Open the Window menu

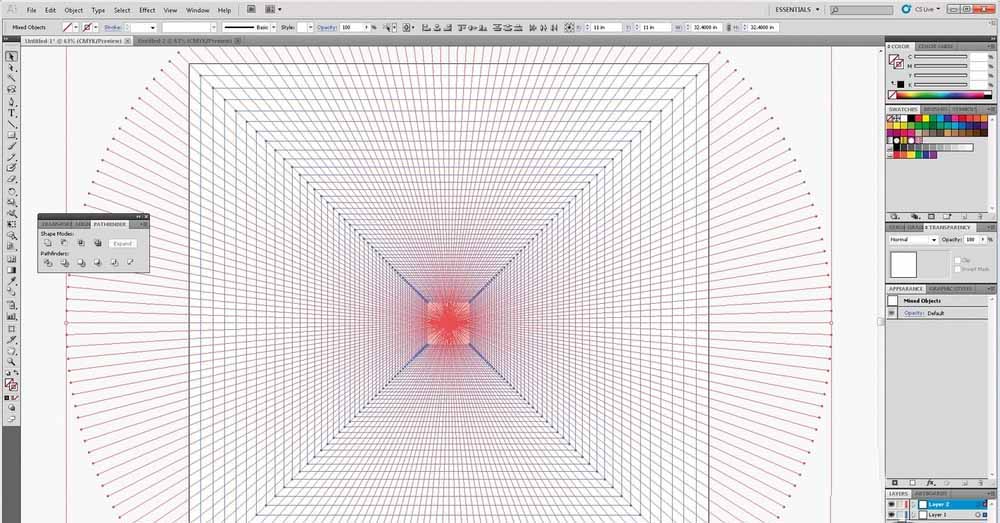click(197, 10)
